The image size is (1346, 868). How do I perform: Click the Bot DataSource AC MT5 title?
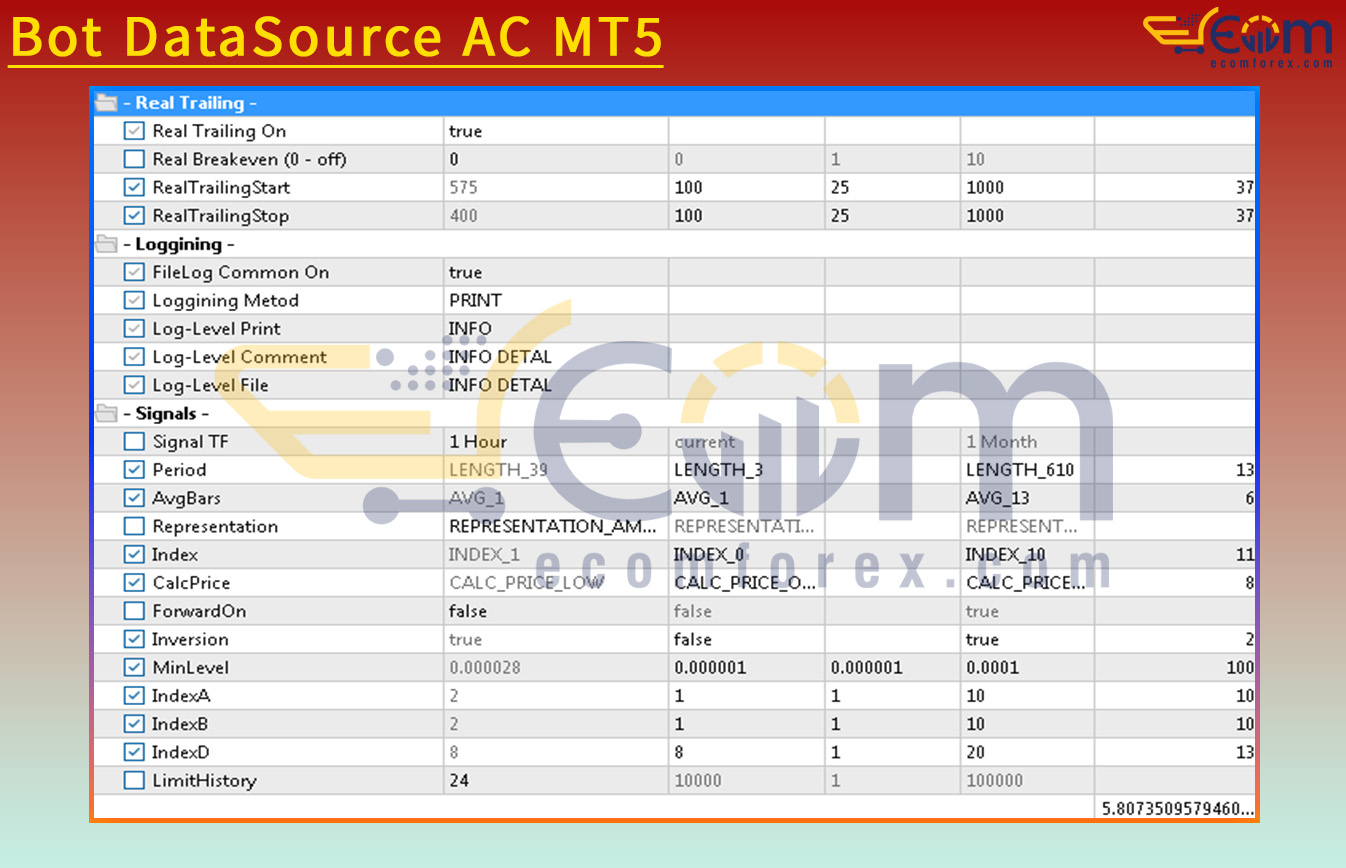pos(336,37)
